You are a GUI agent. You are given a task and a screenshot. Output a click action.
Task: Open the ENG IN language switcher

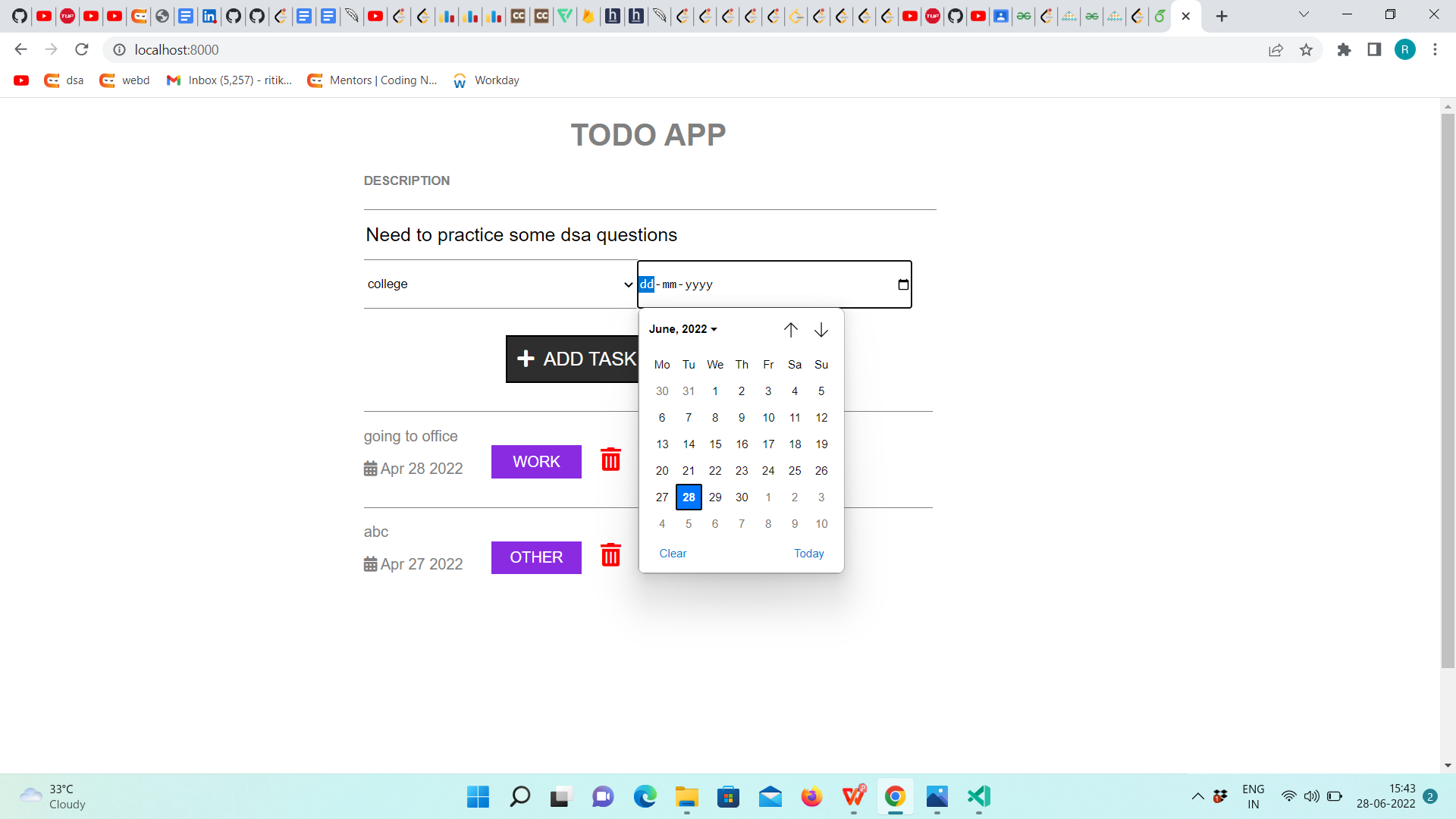coord(1254,796)
